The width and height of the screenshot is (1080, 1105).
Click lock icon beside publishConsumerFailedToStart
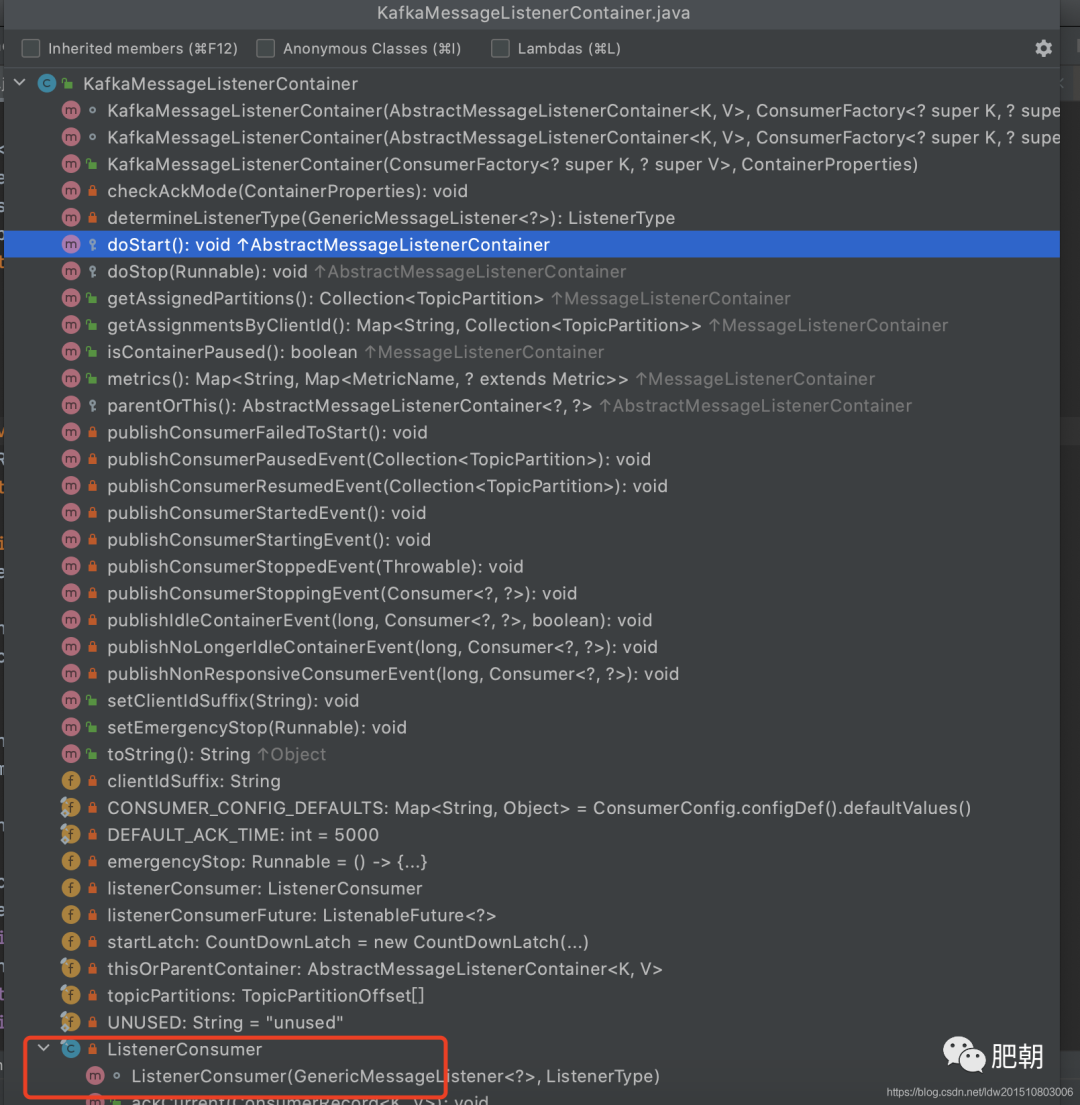[x=92, y=432]
